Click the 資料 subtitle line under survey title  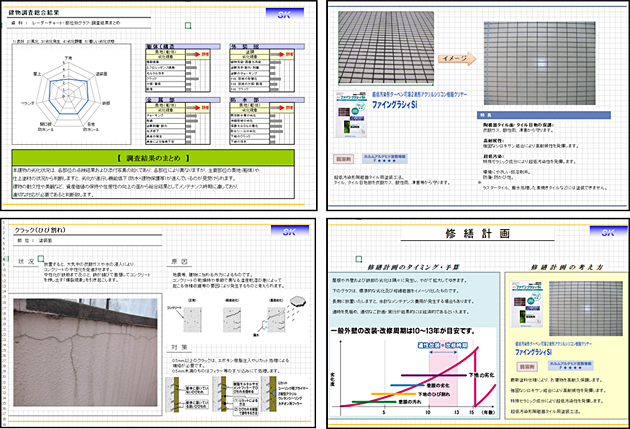tap(65, 23)
